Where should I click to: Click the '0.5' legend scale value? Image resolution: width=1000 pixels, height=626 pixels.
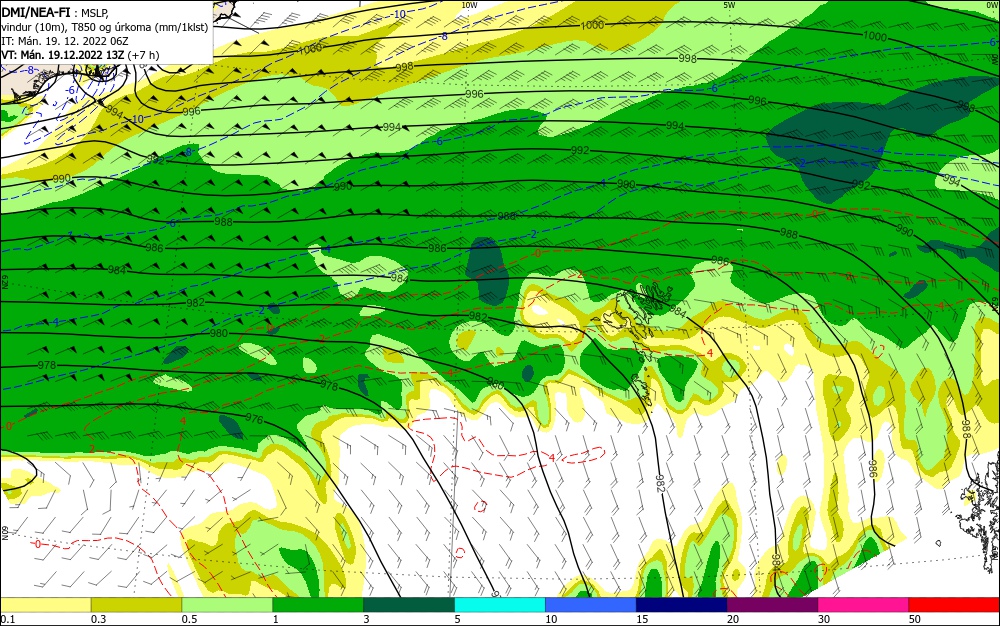189,619
